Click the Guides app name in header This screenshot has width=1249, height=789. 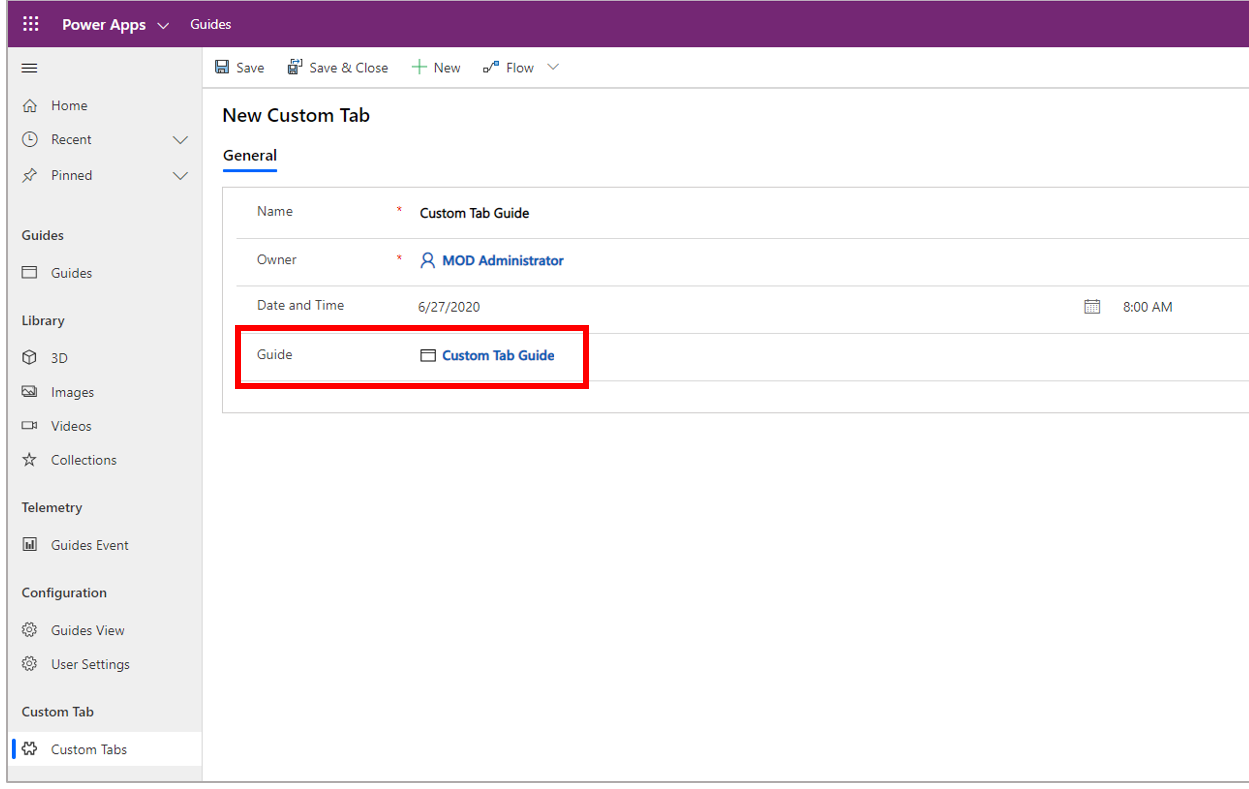coord(211,24)
